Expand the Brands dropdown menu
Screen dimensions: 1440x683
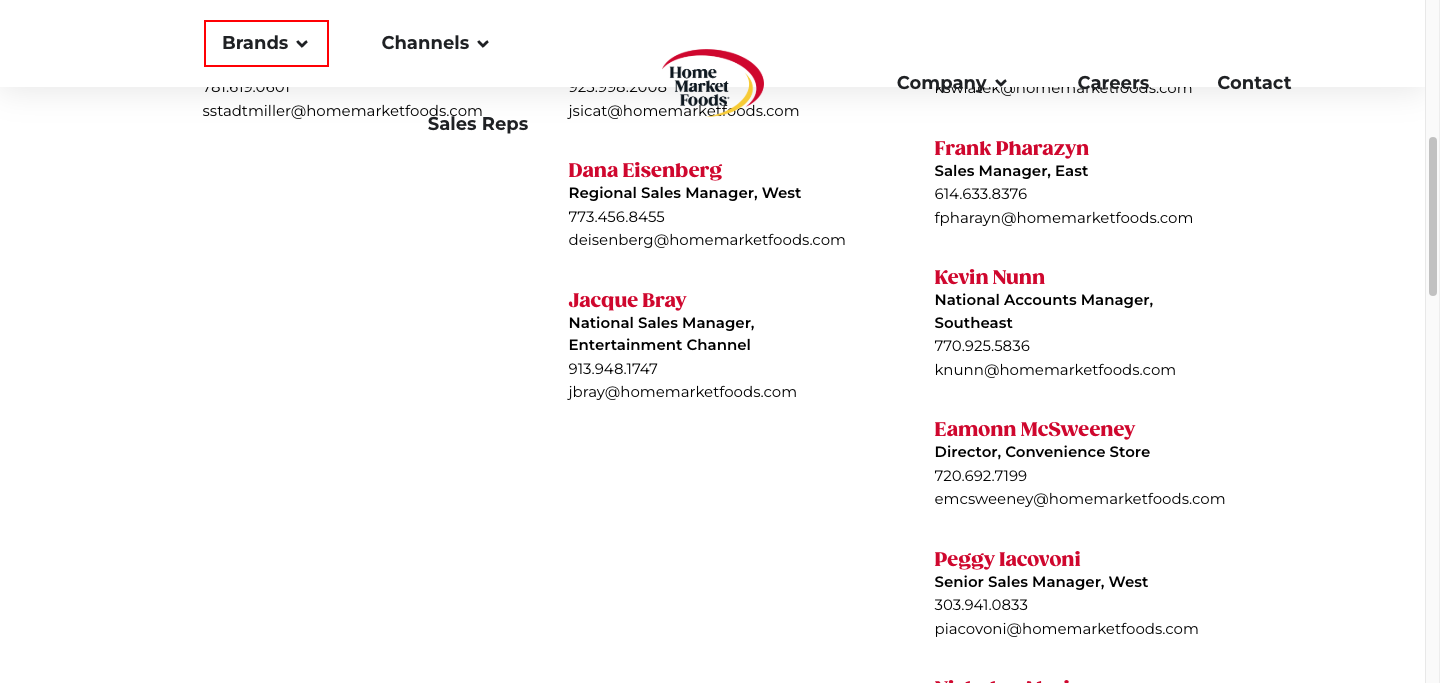265,44
